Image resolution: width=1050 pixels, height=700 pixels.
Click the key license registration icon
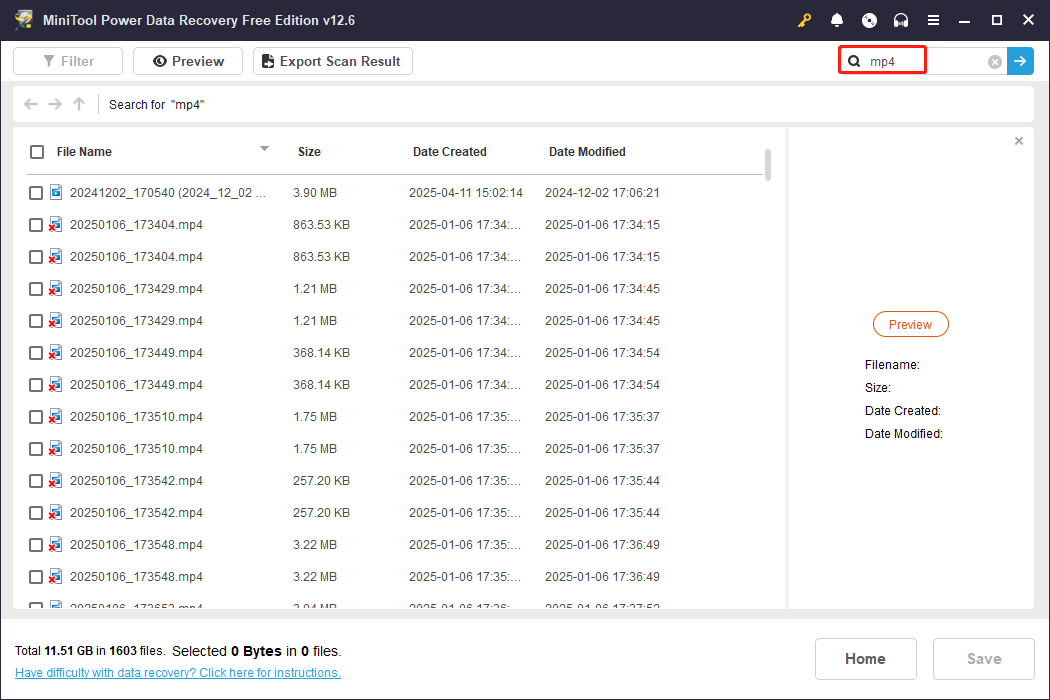coord(805,19)
